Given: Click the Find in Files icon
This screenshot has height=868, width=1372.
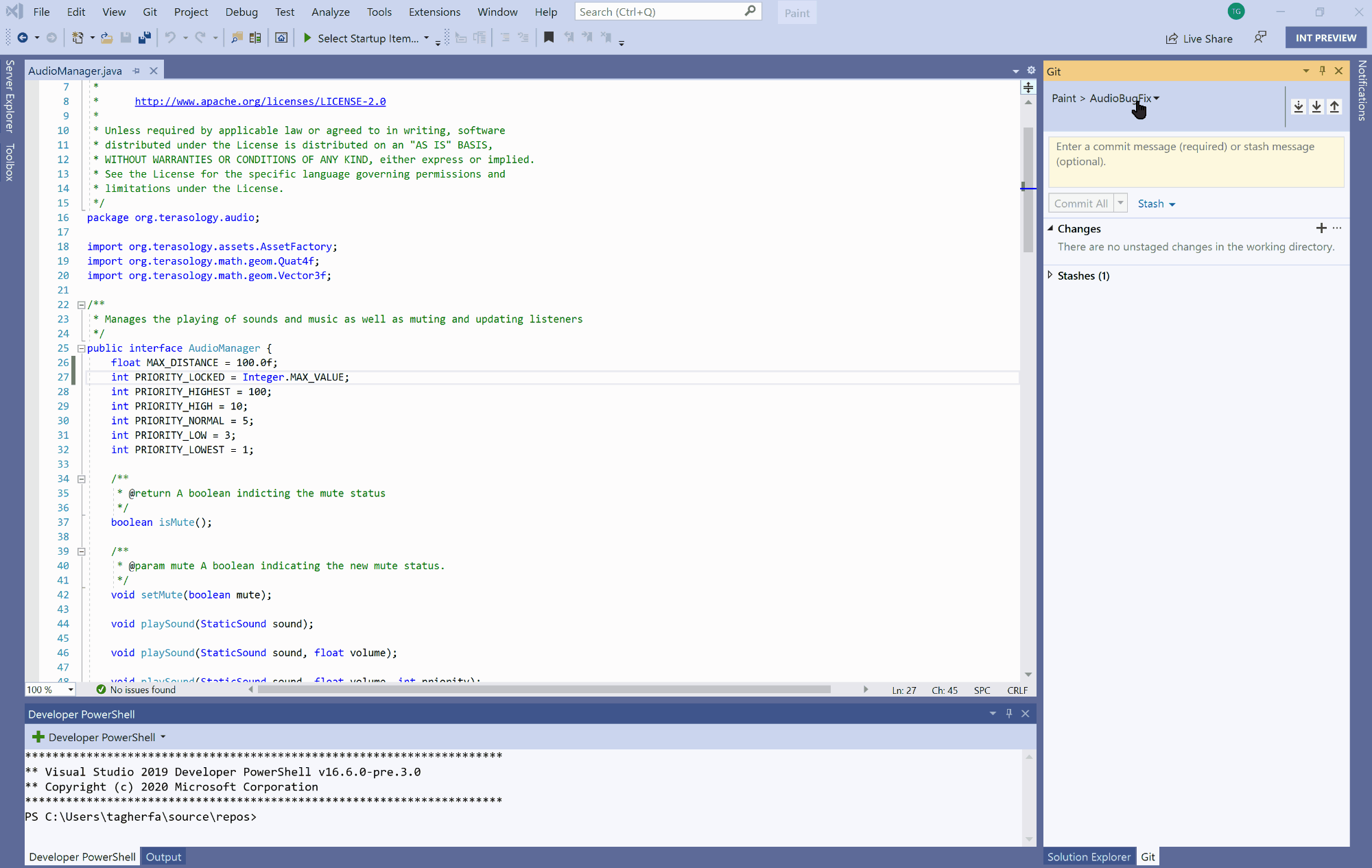Looking at the screenshot, I should tap(237, 38).
